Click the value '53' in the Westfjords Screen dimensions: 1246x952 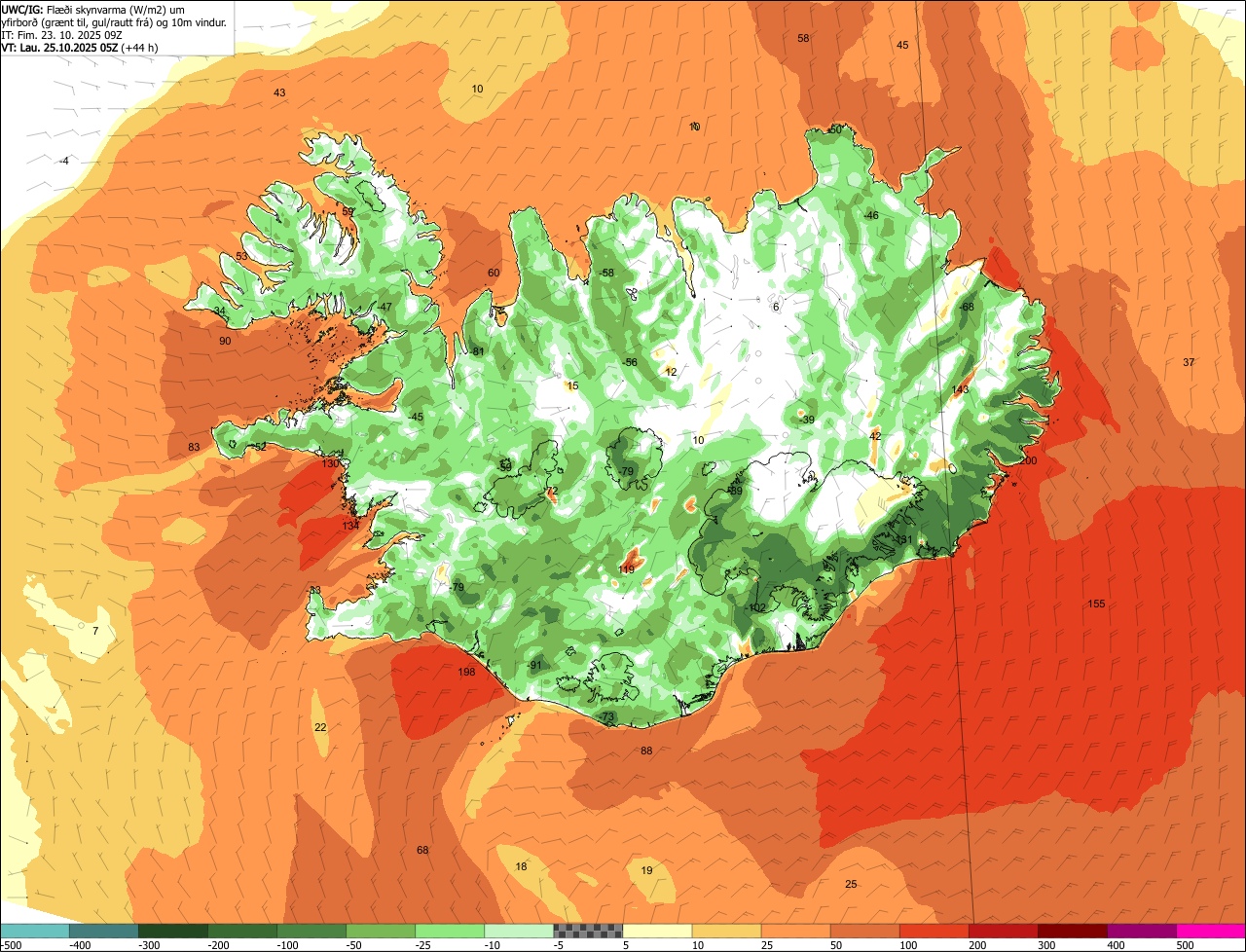point(241,257)
